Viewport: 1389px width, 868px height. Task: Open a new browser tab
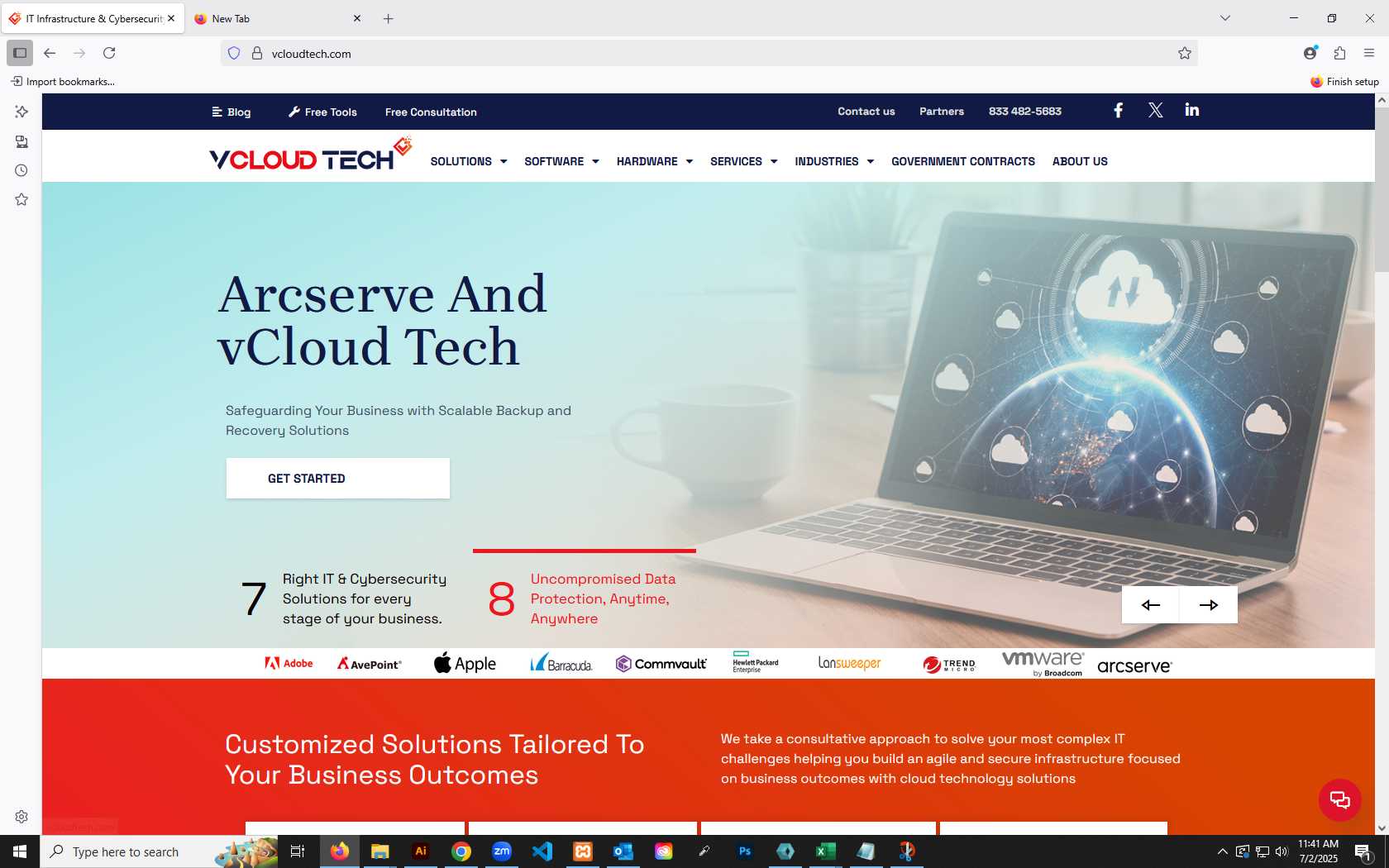pyautogui.click(x=388, y=18)
